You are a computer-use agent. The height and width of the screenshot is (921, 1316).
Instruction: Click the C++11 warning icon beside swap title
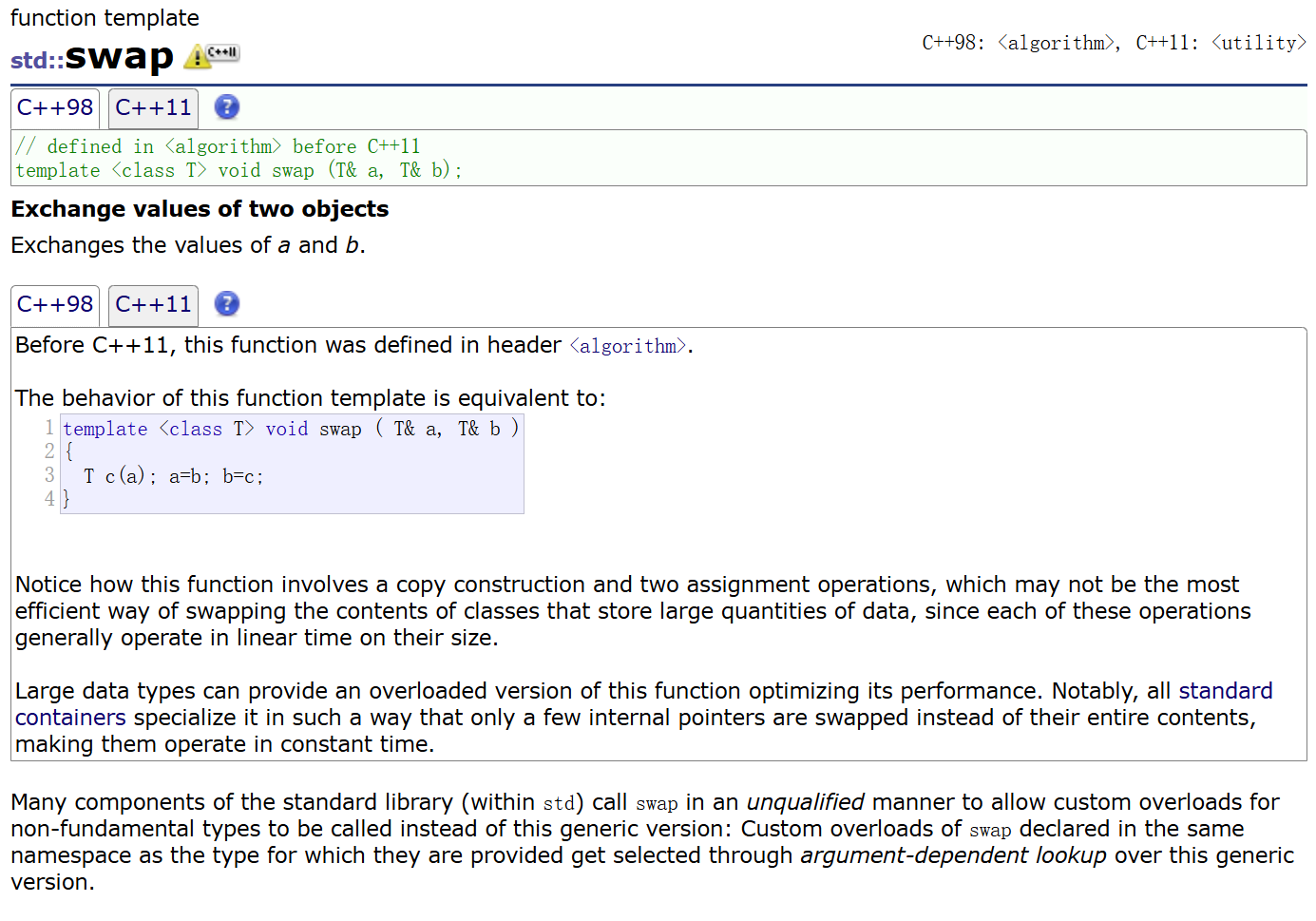coord(211,56)
